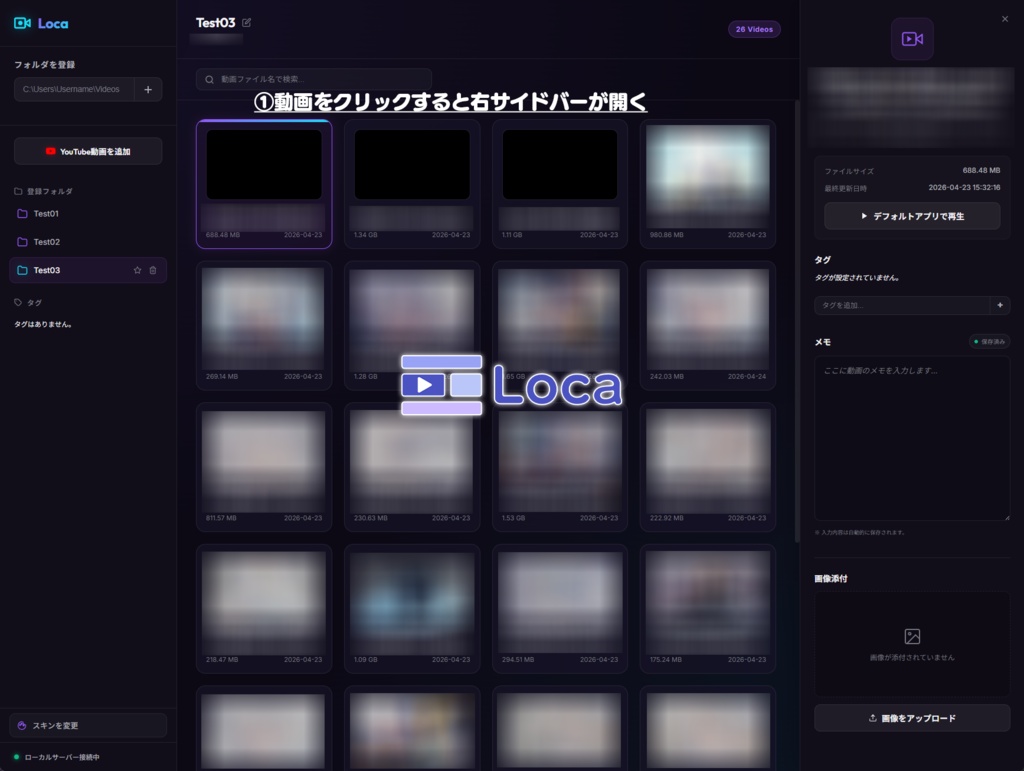Play video with デフォルトアプリで再生 button
The height and width of the screenshot is (771, 1024).
pos(912,216)
